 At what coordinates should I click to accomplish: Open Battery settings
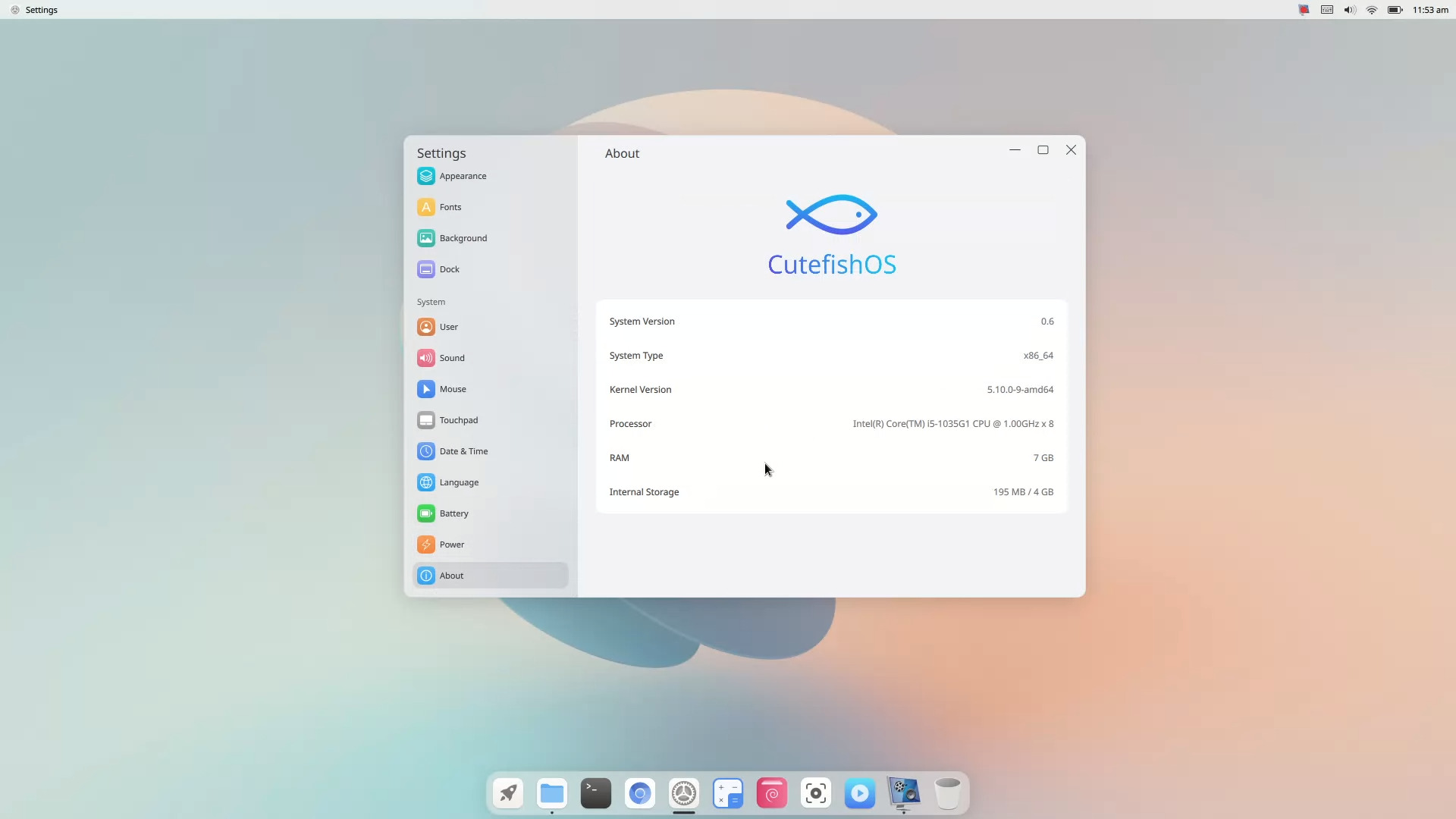tap(454, 513)
